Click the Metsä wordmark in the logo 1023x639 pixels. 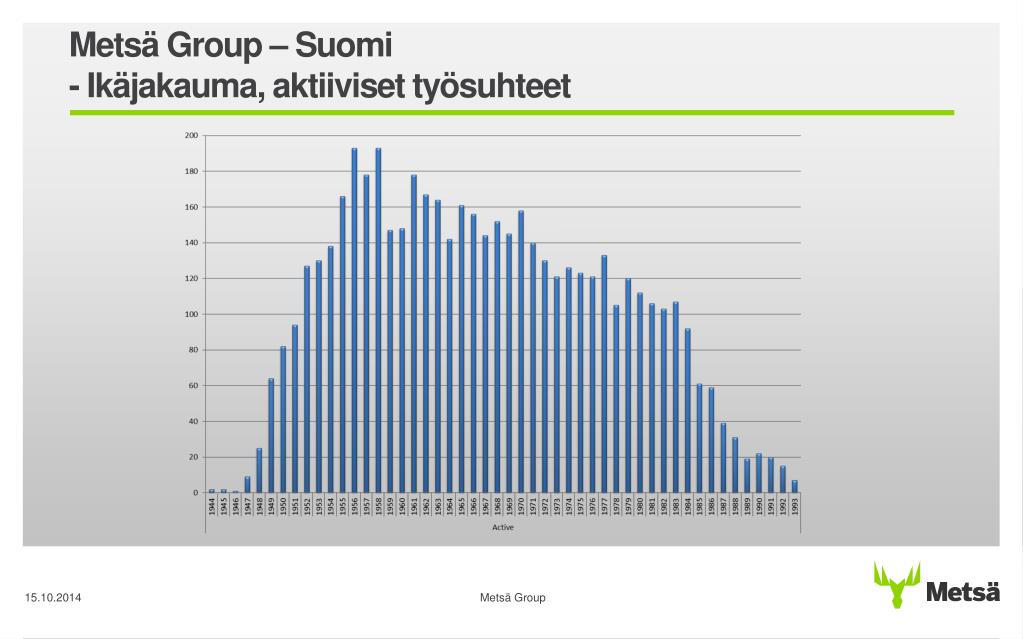pyautogui.click(x=962, y=592)
